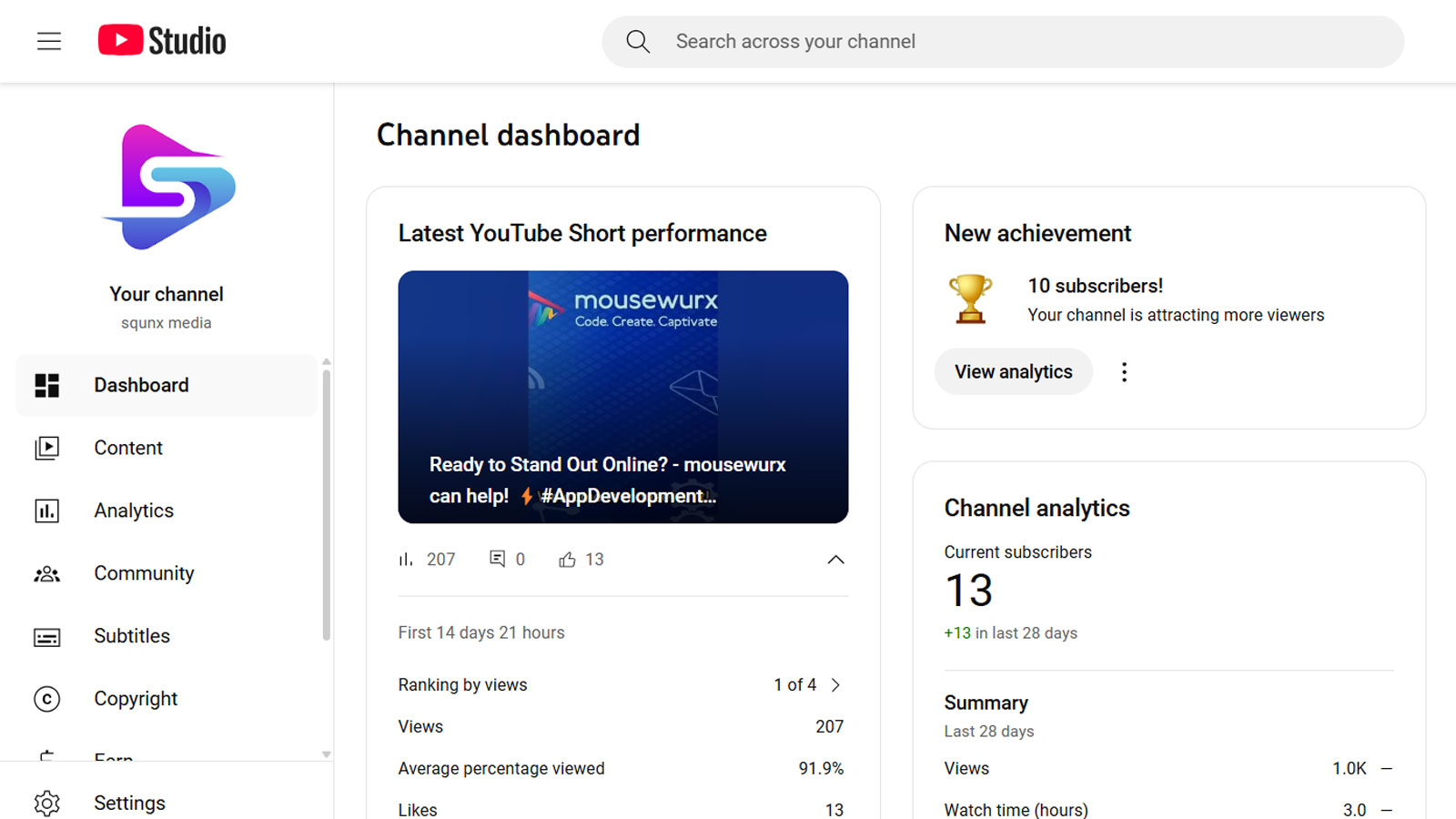Click the squnx media channel name
The image size is (1456, 819).
point(167,323)
